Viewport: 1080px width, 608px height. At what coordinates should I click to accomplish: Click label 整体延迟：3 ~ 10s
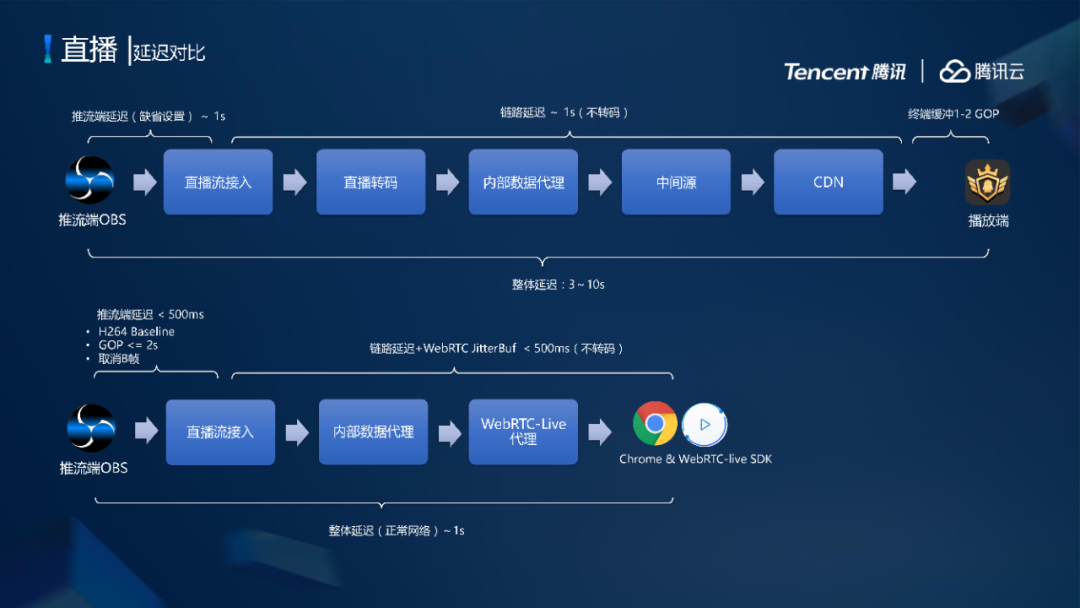559,284
